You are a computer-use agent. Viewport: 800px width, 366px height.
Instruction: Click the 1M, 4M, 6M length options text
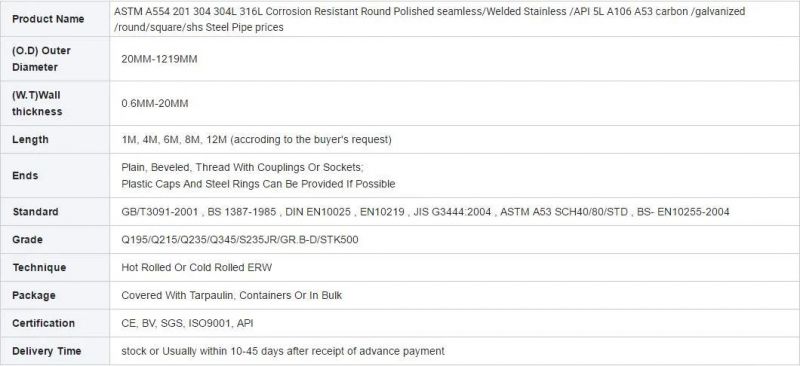coord(257,139)
